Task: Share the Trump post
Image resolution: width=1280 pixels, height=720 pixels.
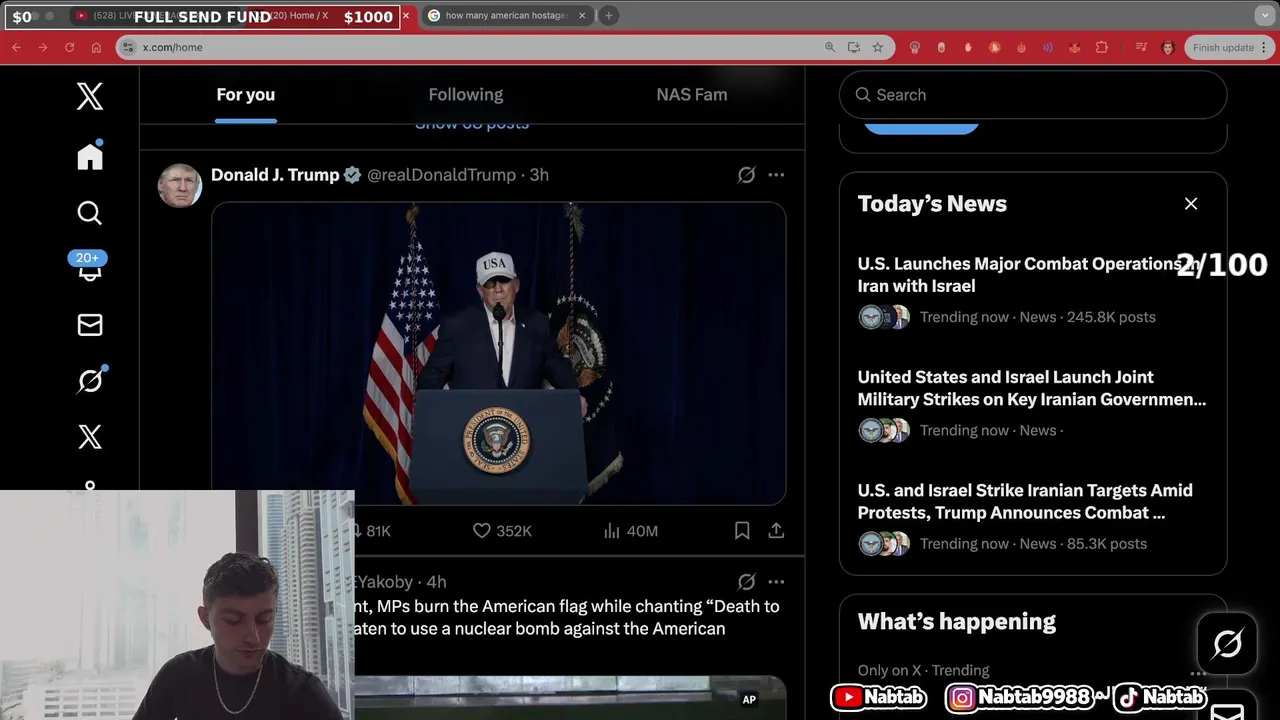Action: tap(776, 531)
